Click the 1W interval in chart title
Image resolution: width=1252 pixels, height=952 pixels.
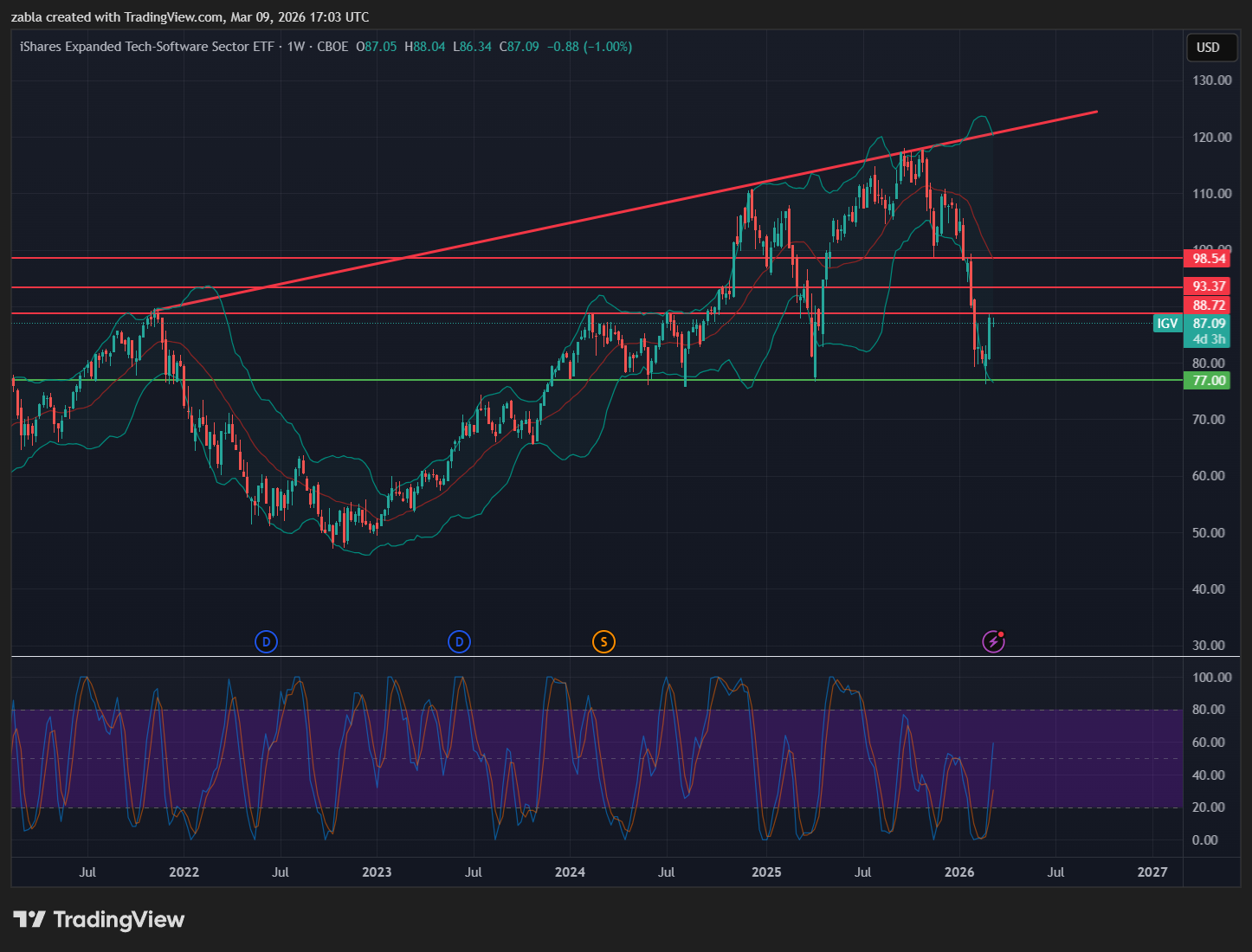point(296,47)
